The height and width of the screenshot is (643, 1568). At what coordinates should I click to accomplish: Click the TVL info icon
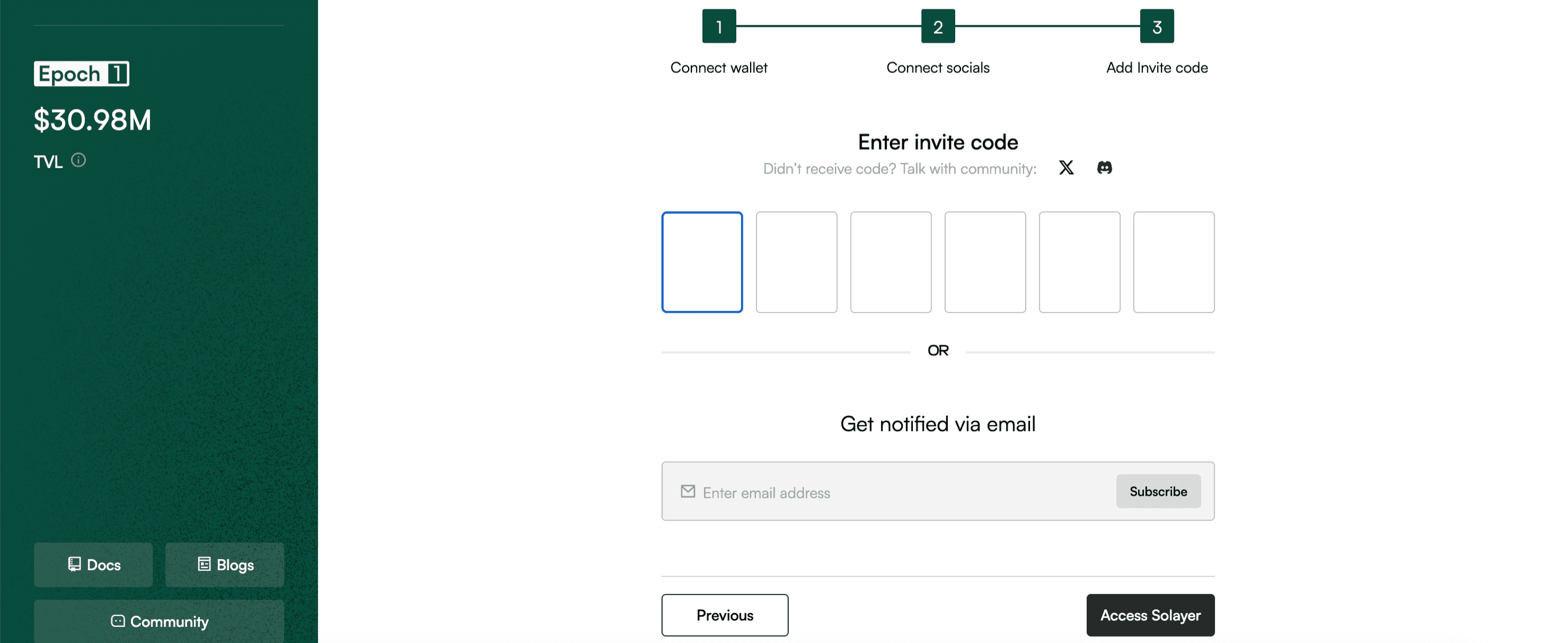click(x=79, y=160)
